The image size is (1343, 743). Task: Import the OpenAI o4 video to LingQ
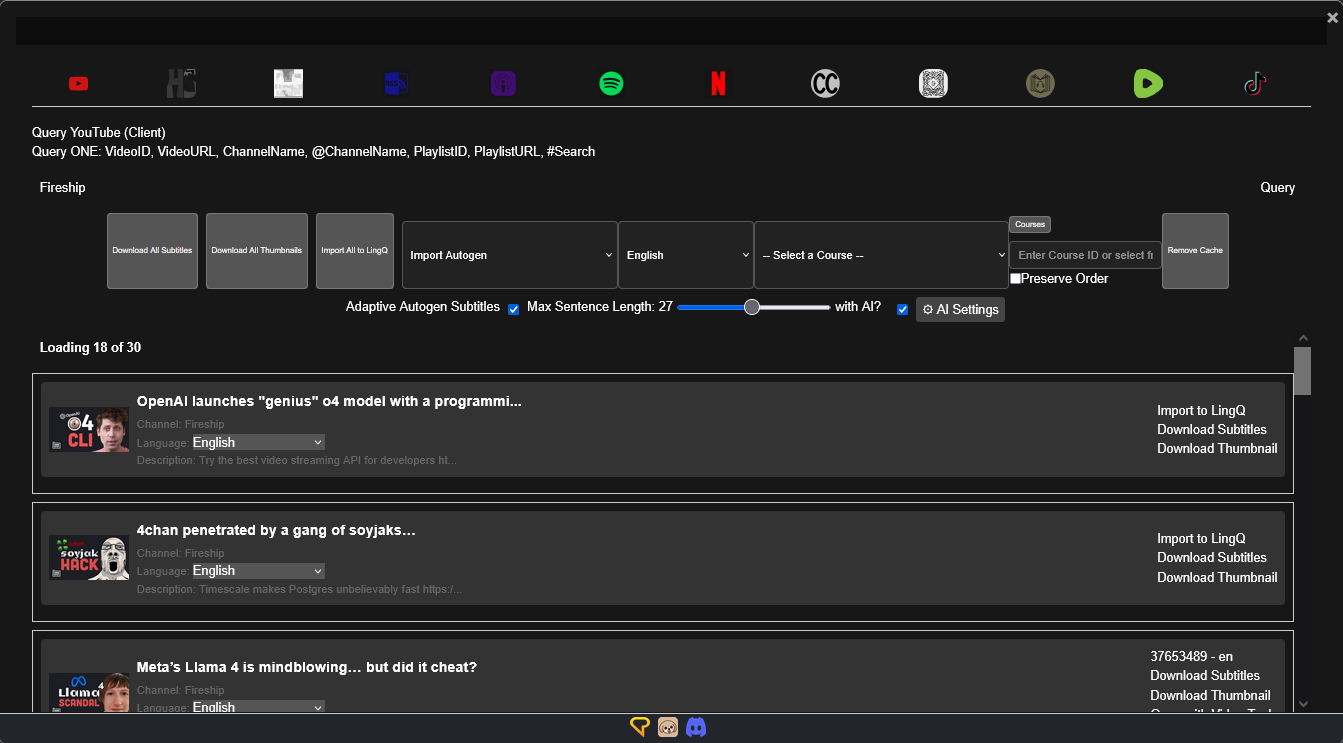point(1201,410)
